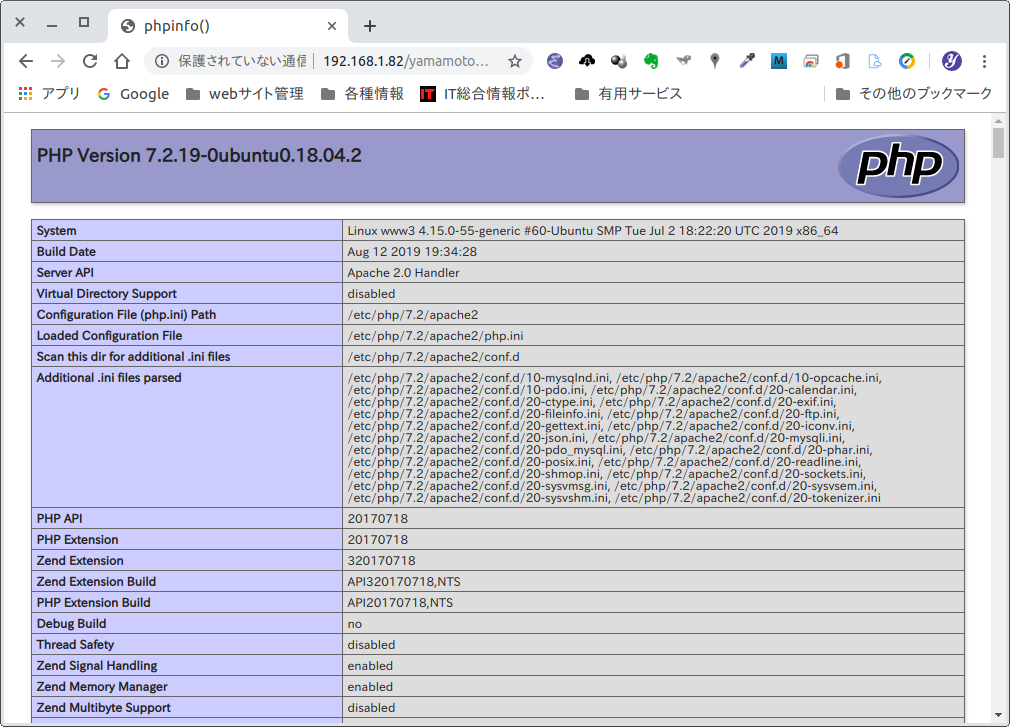This screenshot has height=727, width=1010.
Task: Click the gray bird extension icon
Action: (683, 61)
